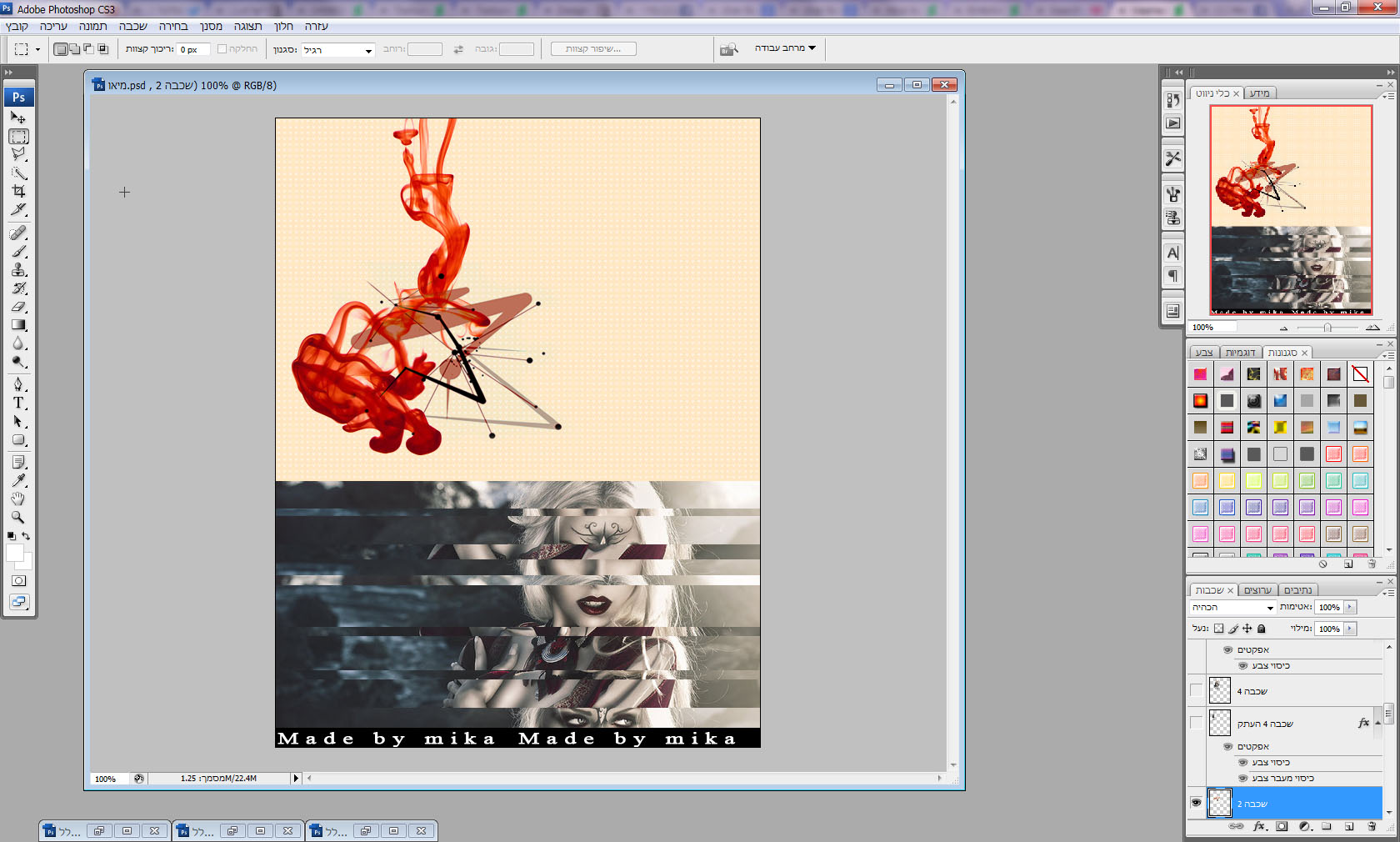Click the Gradient tool
The image size is (1400, 842).
tap(18, 325)
